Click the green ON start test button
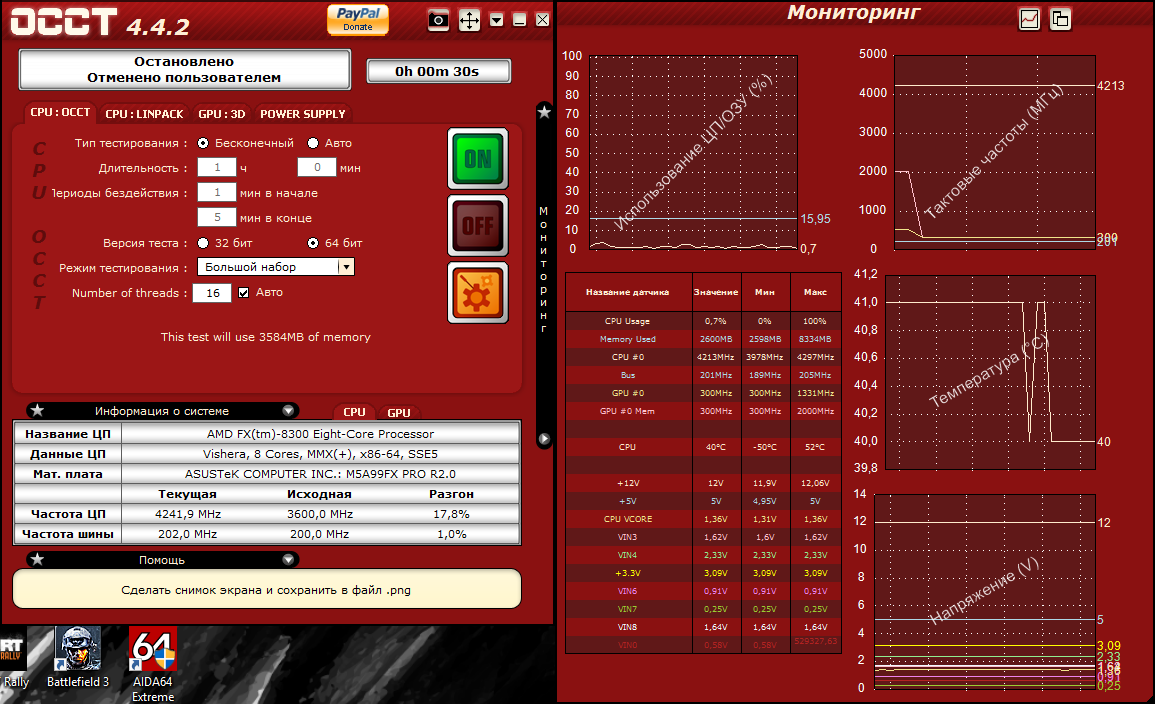 pos(478,159)
